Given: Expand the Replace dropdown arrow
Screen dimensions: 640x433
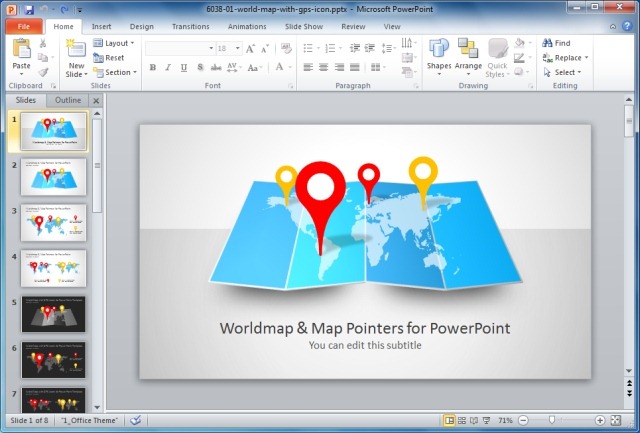Looking at the screenshot, I should click(587, 58).
